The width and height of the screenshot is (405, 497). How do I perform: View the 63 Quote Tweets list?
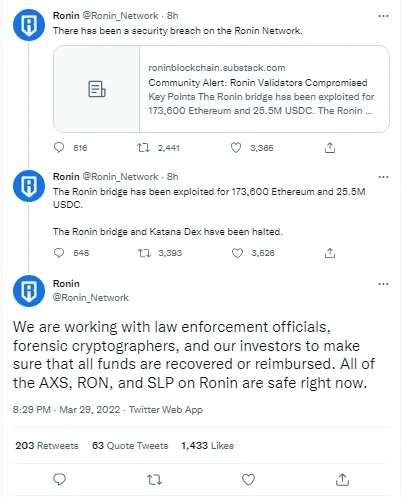130,446
